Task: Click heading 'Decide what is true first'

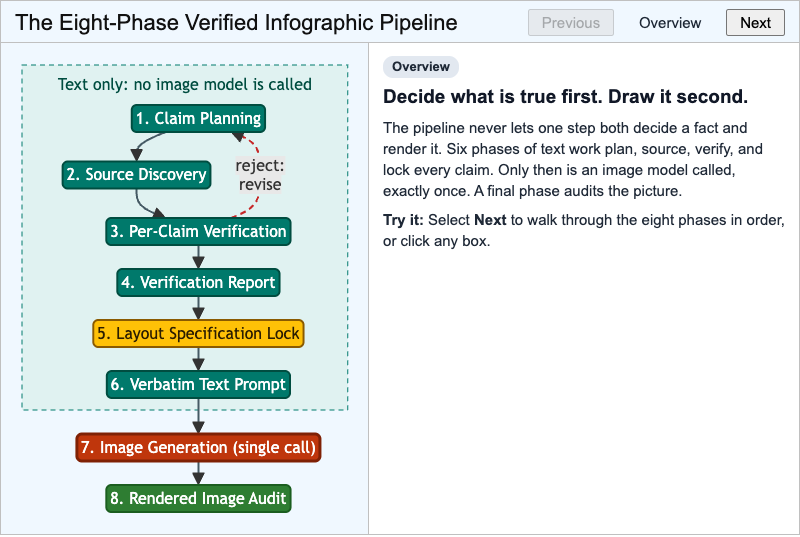Action: pyautogui.click(x=565, y=96)
